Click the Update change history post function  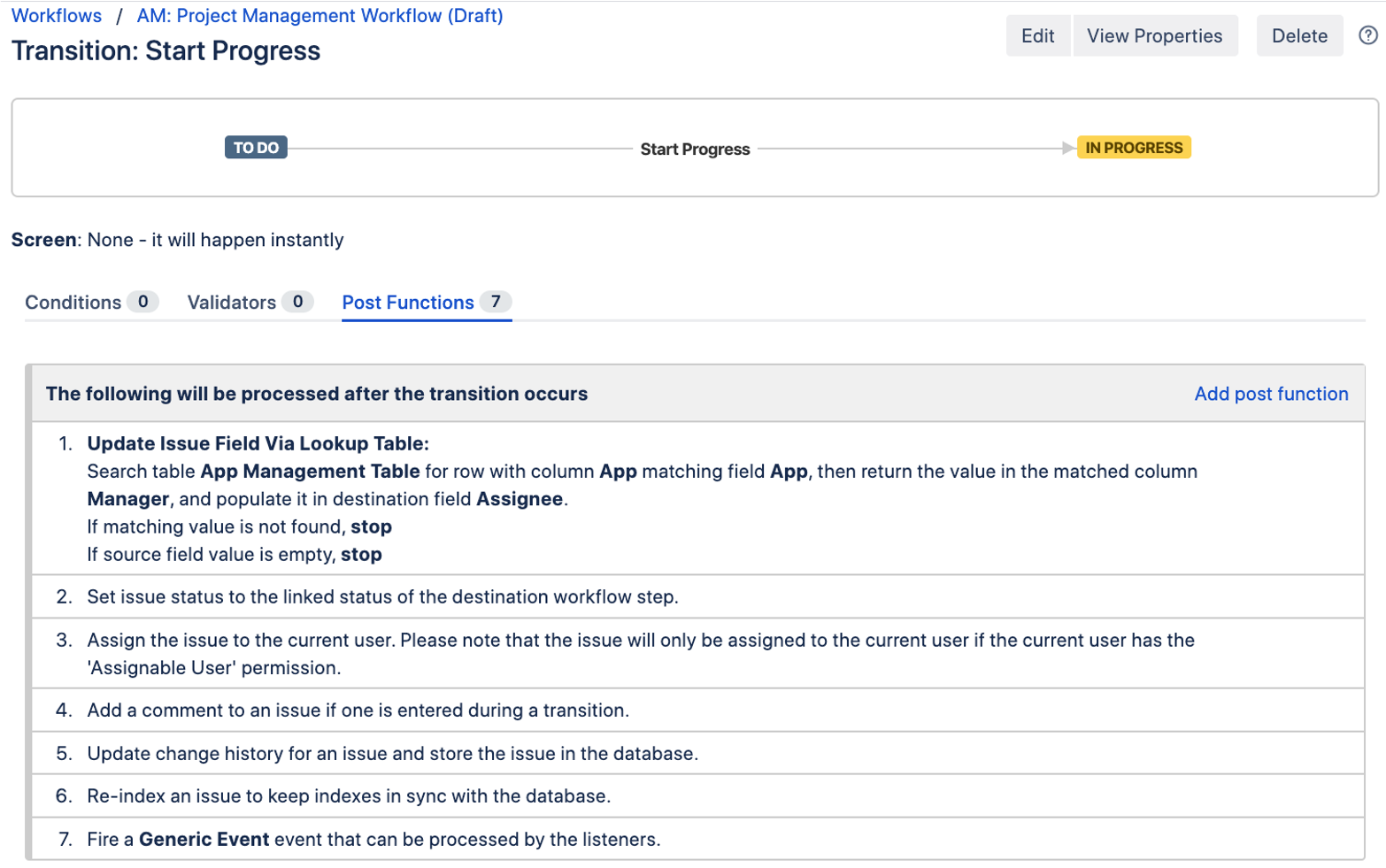point(392,754)
